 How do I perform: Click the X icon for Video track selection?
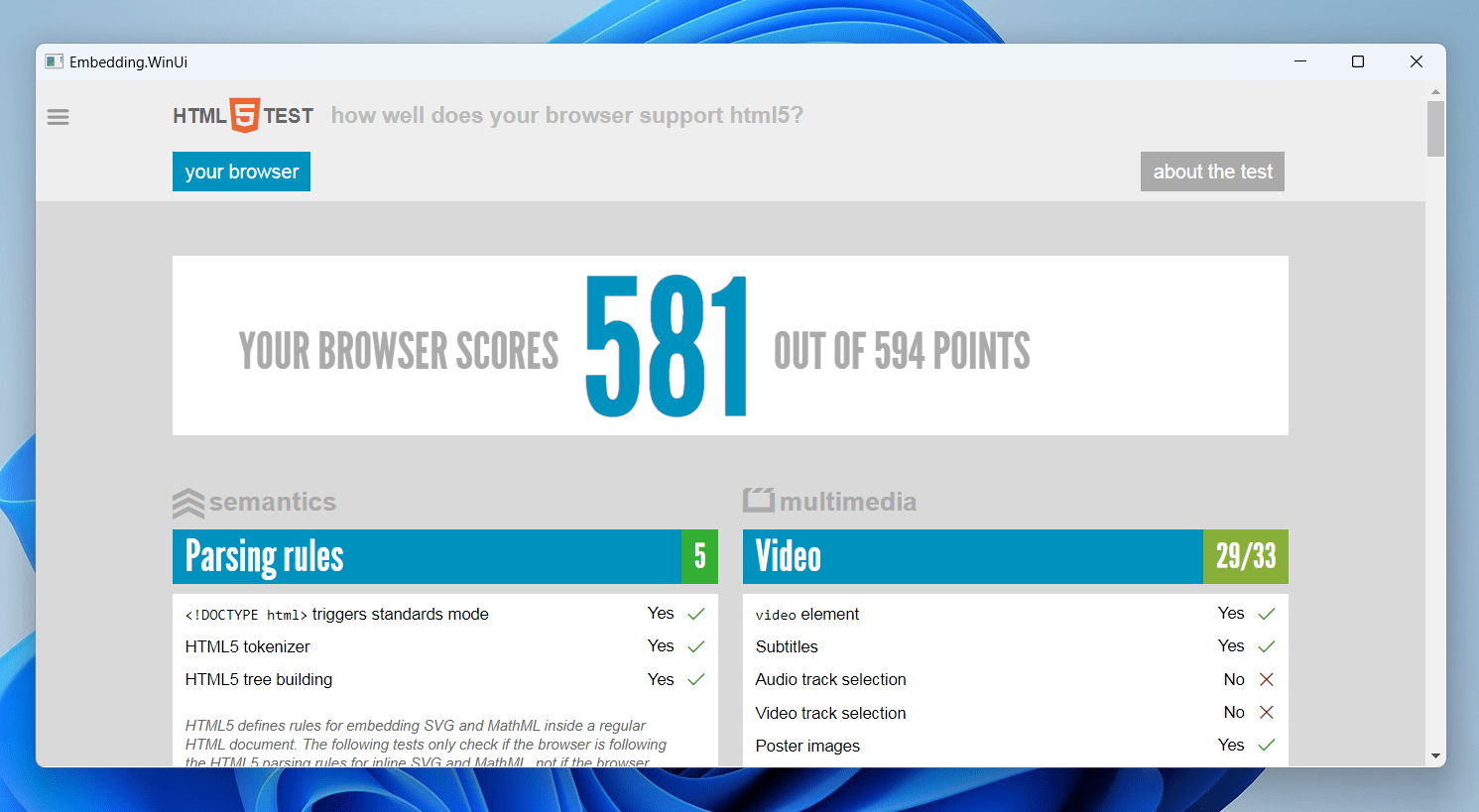1267,712
